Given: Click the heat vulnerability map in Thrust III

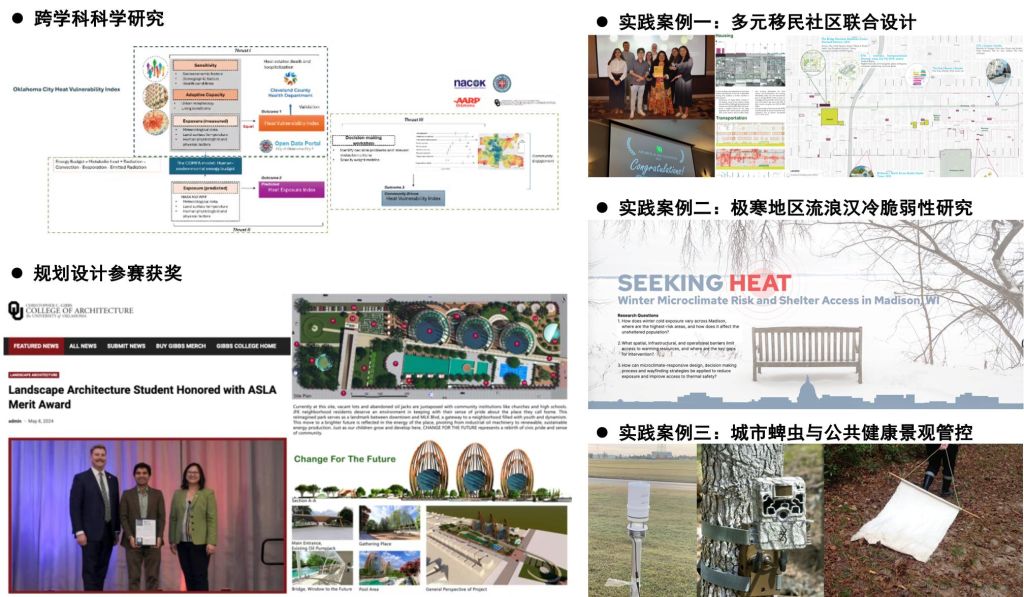Looking at the screenshot, I should (x=501, y=151).
